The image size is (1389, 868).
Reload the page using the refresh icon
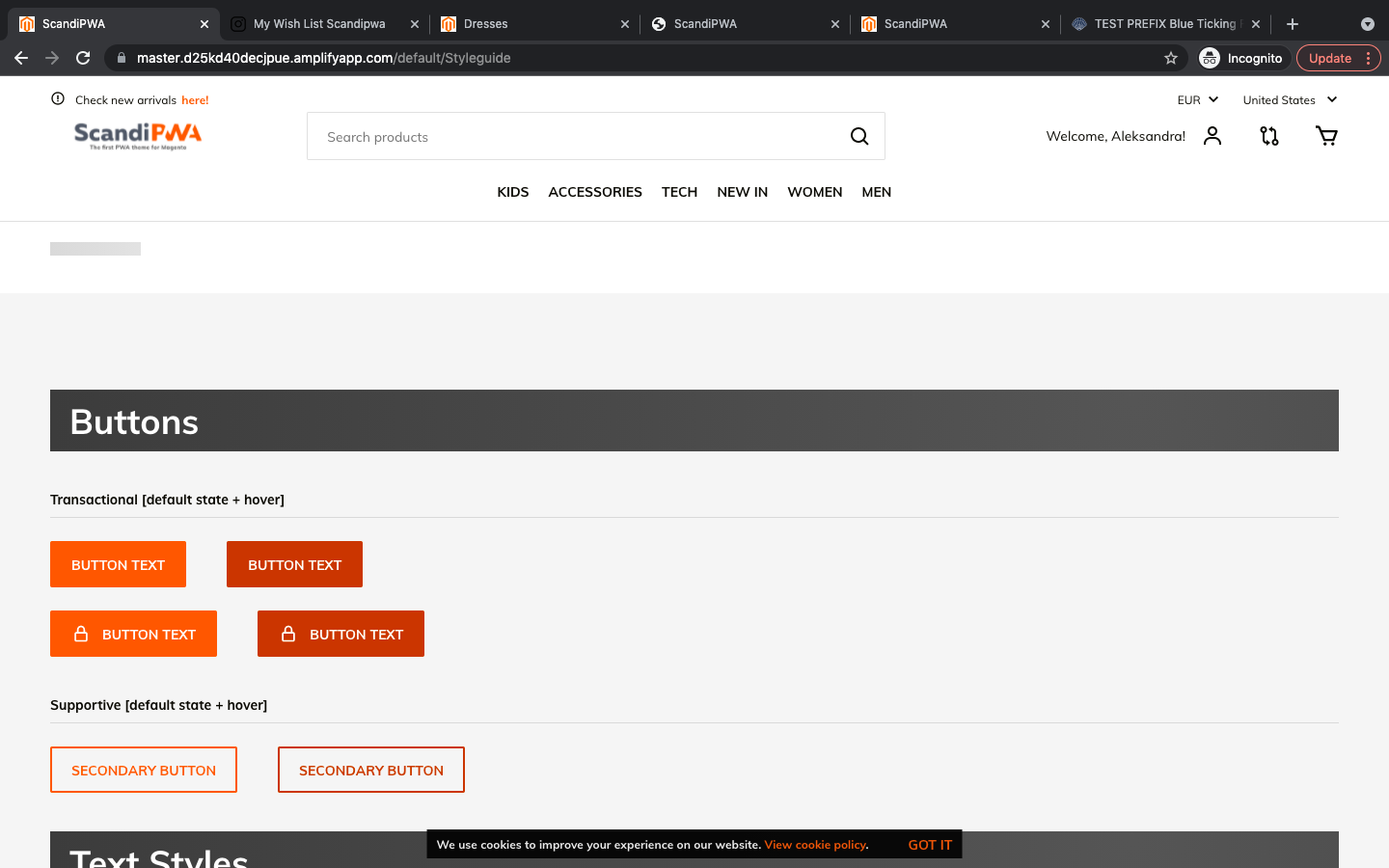pyautogui.click(x=83, y=58)
